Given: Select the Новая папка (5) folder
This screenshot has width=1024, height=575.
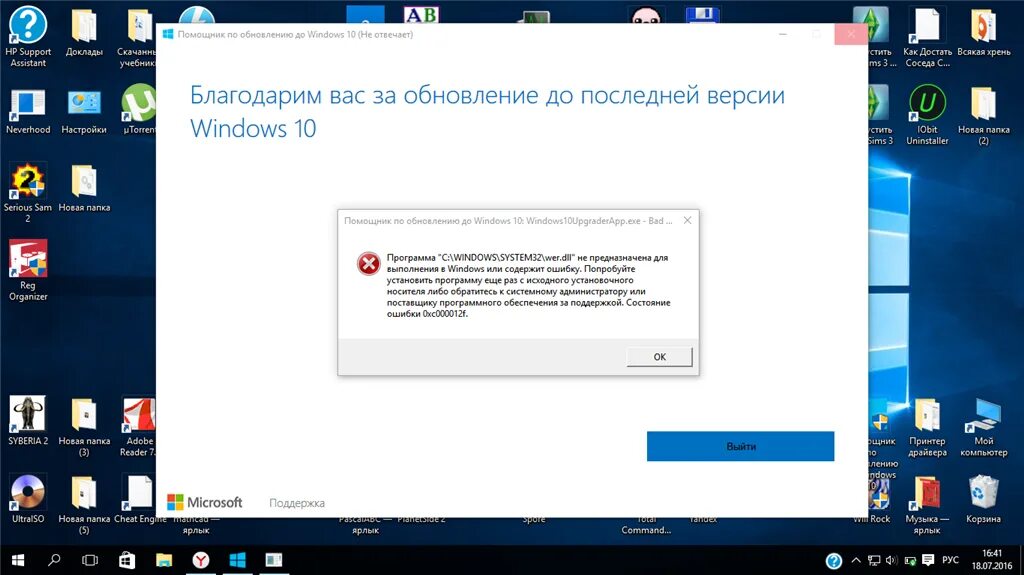Looking at the screenshot, I should click(84, 504).
